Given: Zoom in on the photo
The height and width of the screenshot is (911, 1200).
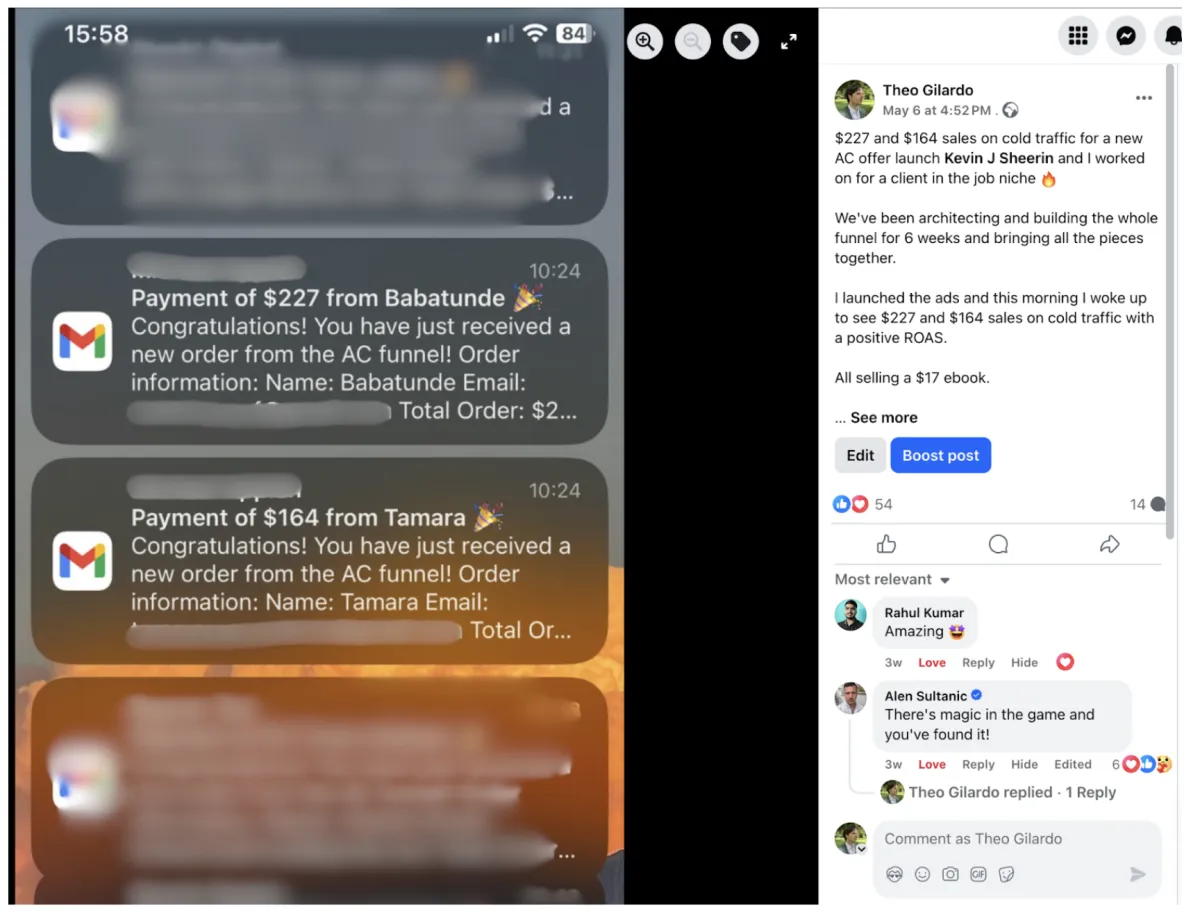Looking at the screenshot, I should (645, 41).
